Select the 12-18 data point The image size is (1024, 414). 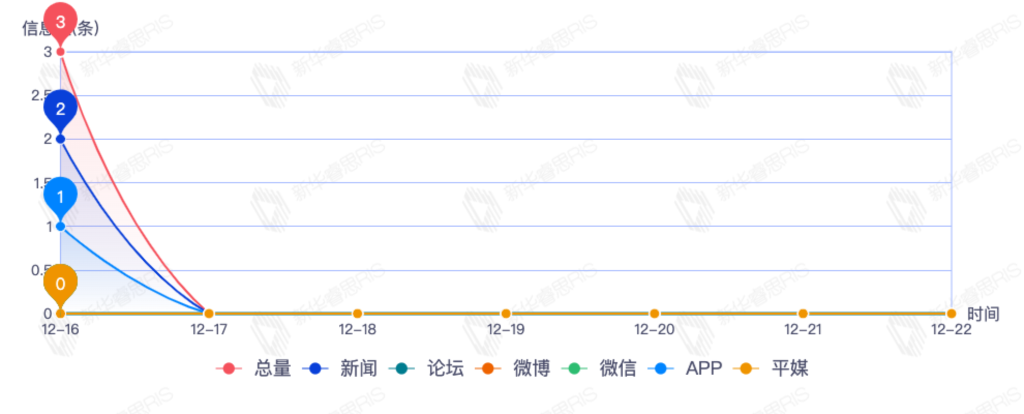click(357, 314)
